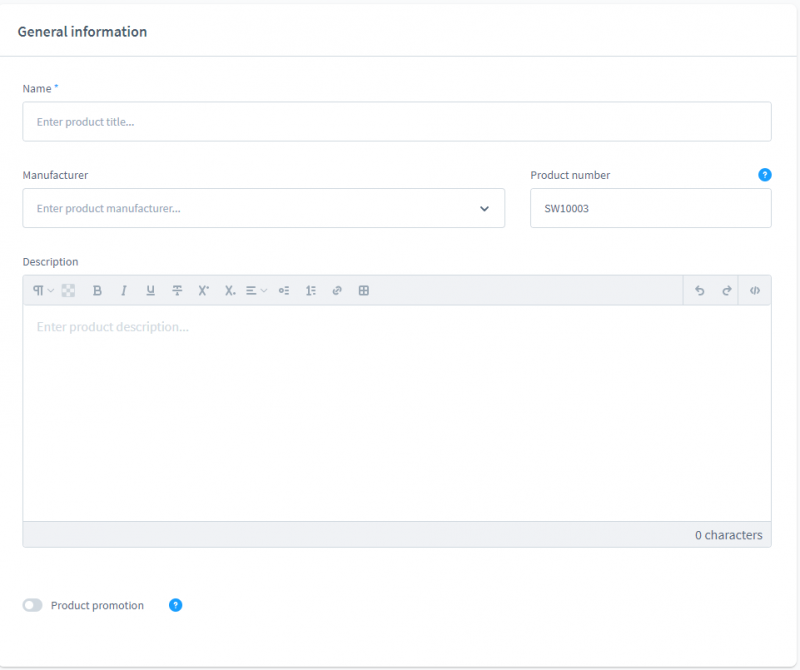Apply subscript formatting to text
This screenshot has height=670, width=800.
[229, 290]
